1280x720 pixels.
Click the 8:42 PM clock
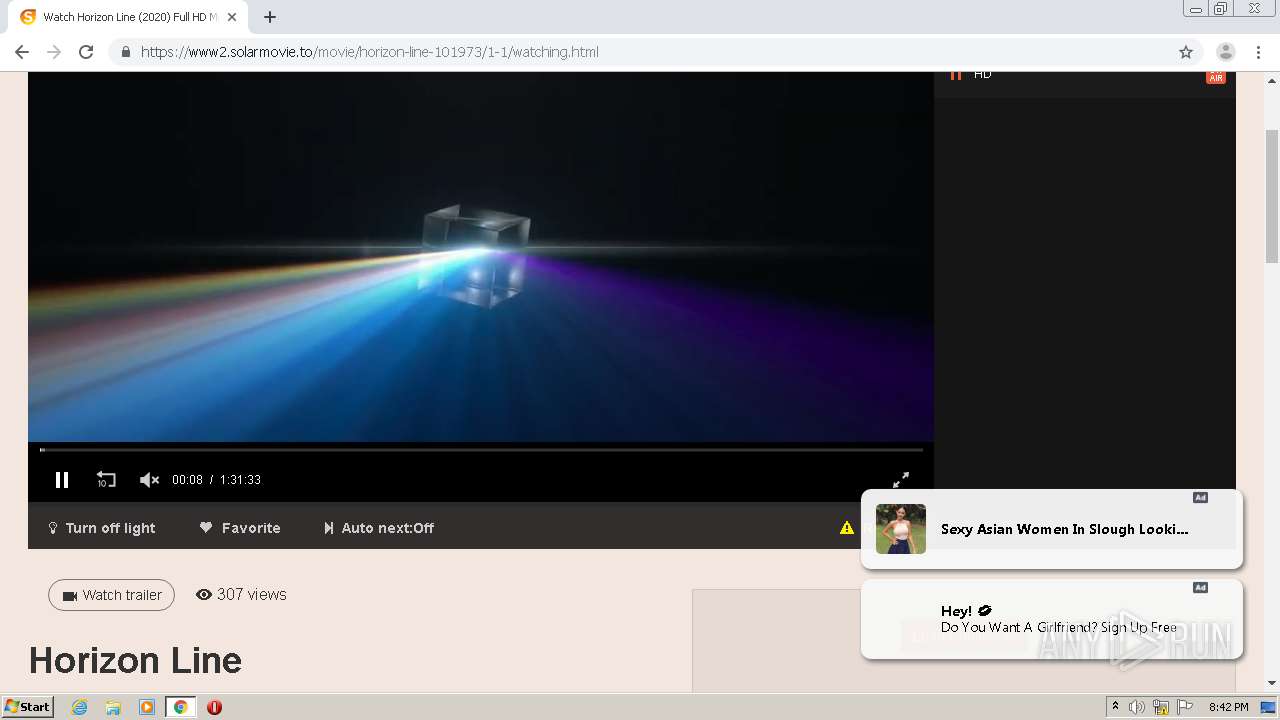pyautogui.click(x=1228, y=707)
